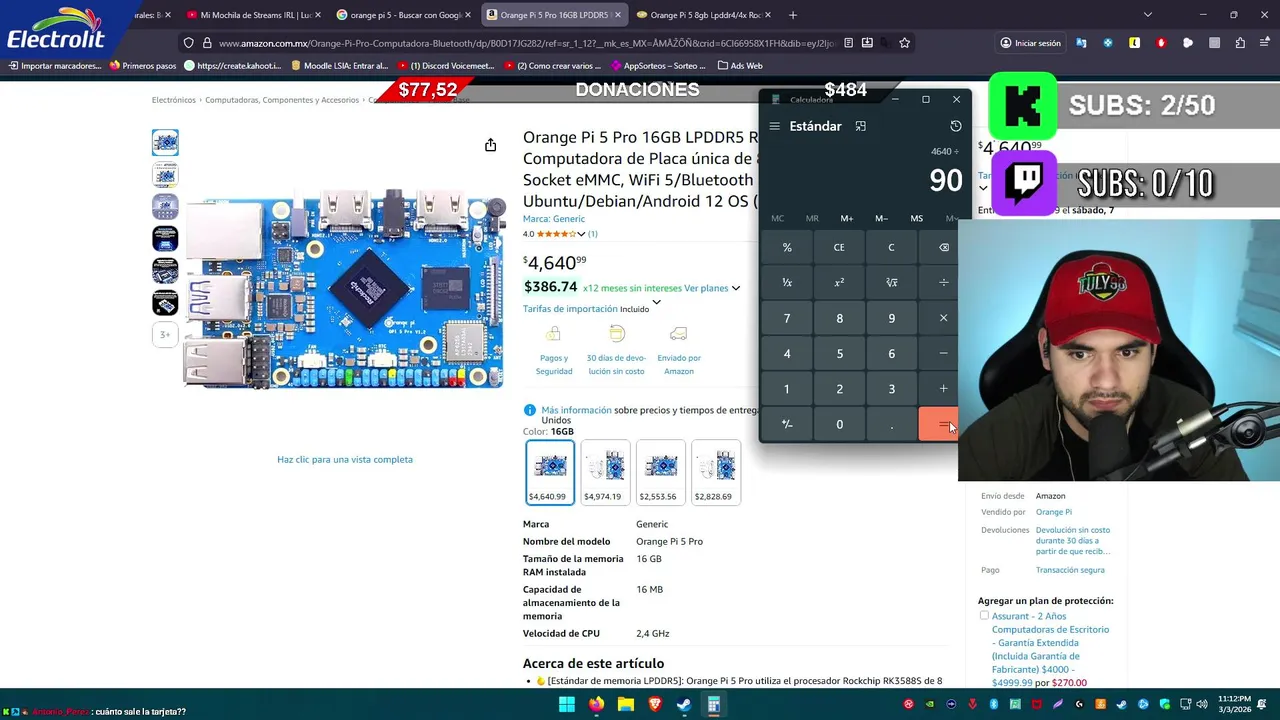The height and width of the screenshot is (720, 1280).
Task: Open the Ads Web bookmarks folder
Action: click(740, 66)
